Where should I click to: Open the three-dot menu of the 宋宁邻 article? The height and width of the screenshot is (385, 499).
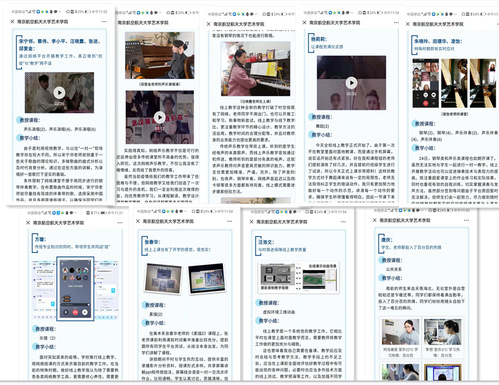(104, 21)
